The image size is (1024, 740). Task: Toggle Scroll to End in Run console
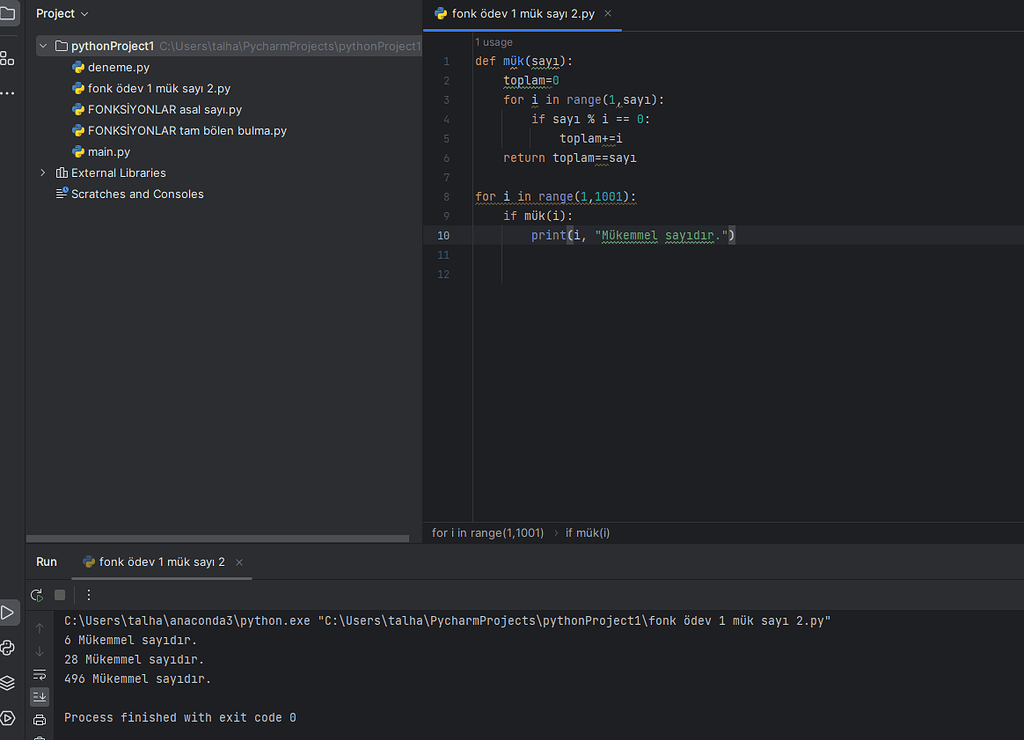tap(40, 696)
